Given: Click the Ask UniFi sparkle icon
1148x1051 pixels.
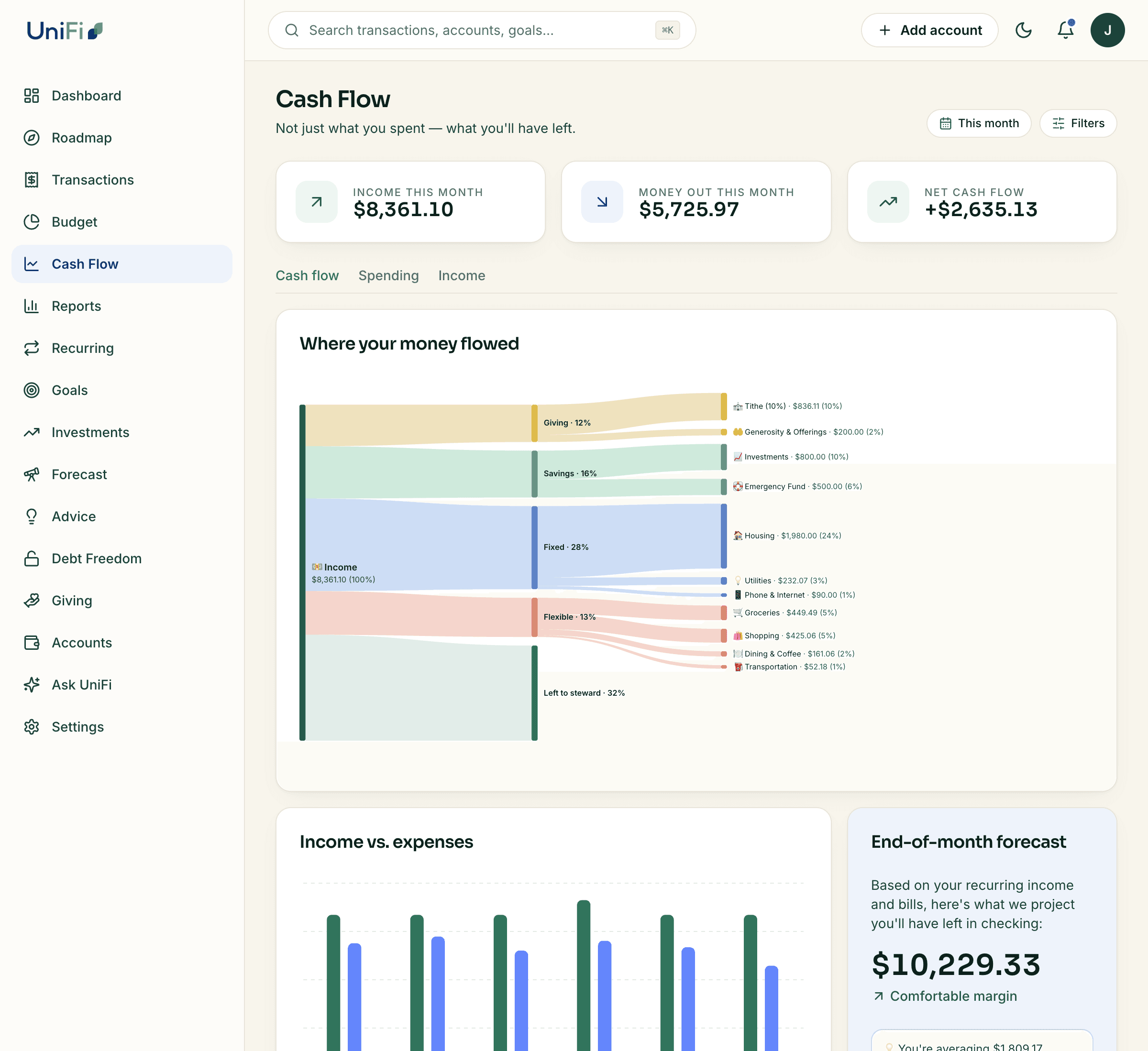Looking at the screenshot, I should click(x=32, y=685).
